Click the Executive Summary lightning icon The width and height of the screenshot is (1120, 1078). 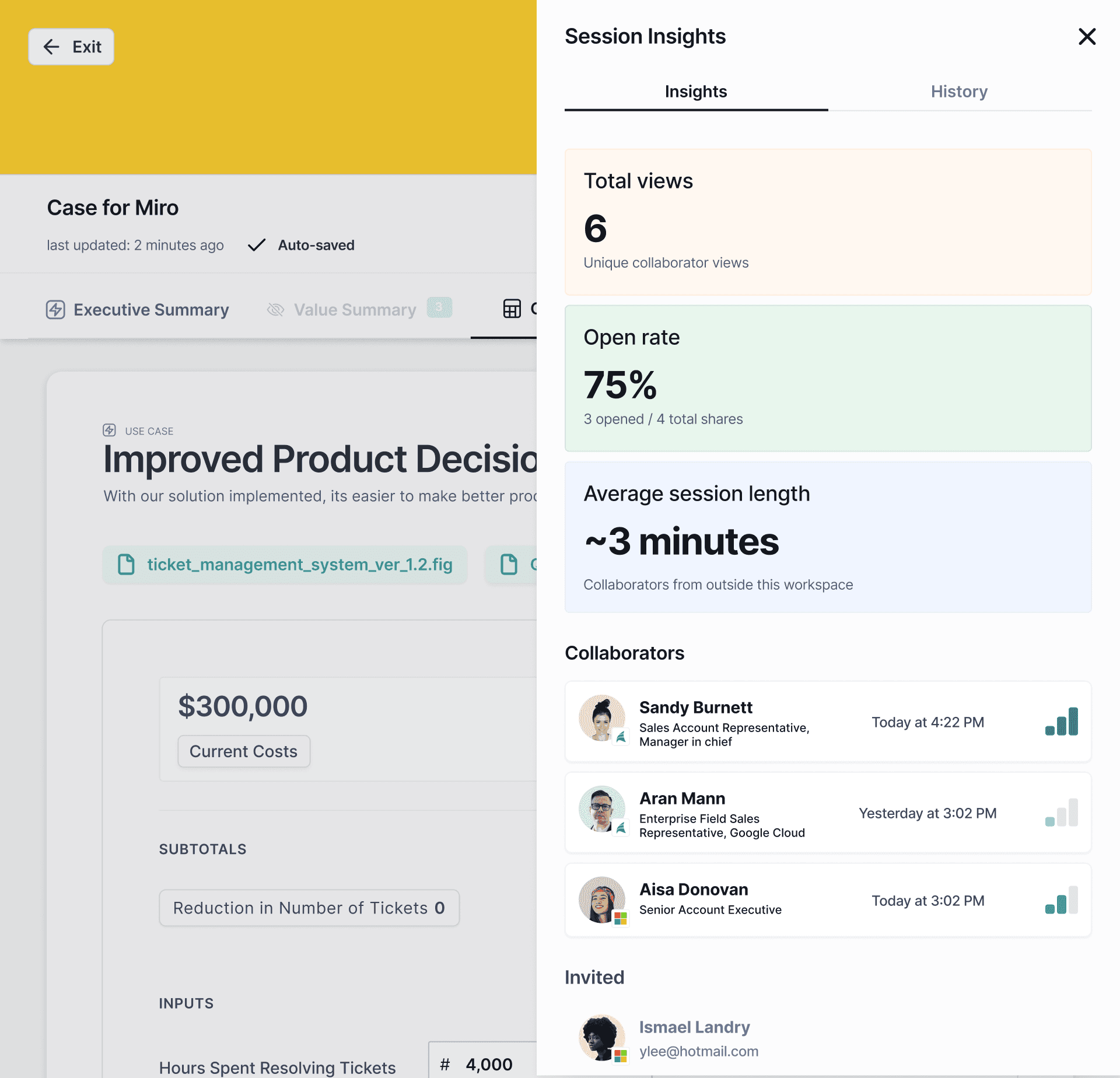click(55, 309)
